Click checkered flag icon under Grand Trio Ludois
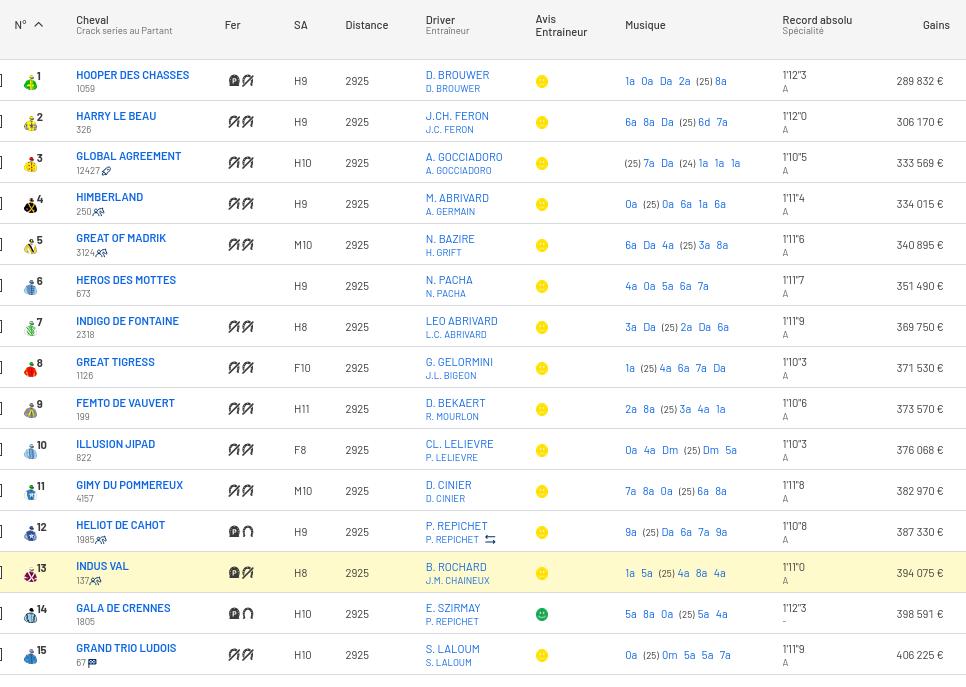 point(92,663)
